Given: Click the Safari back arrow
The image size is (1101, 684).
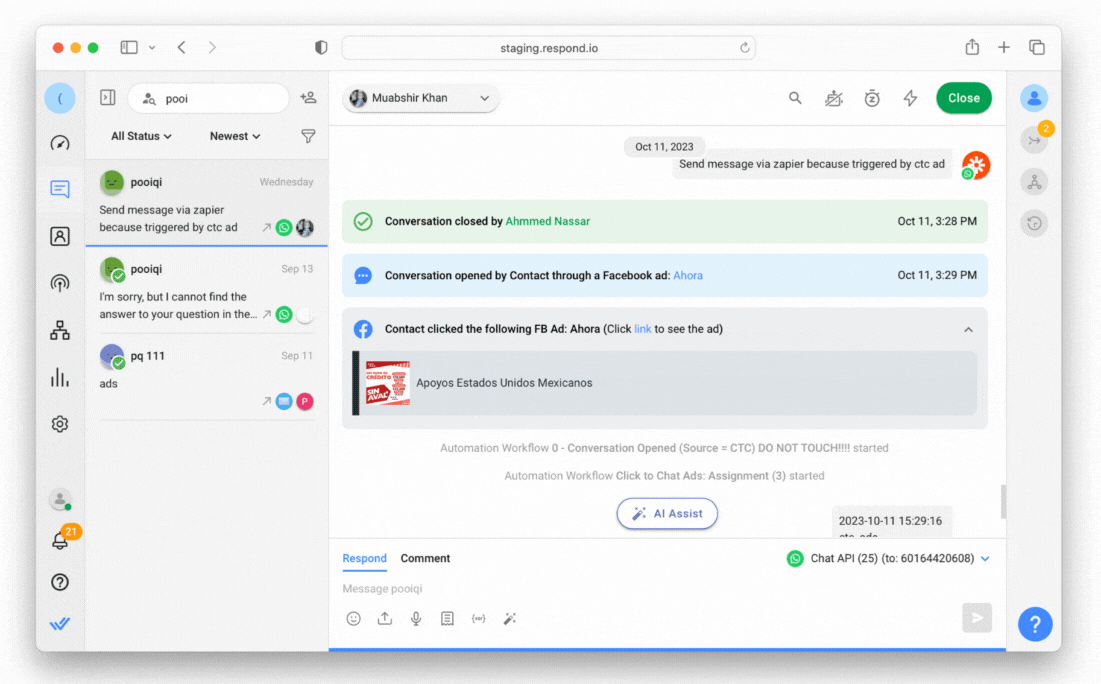Looking at the screenshot, I should pos(182,48).
